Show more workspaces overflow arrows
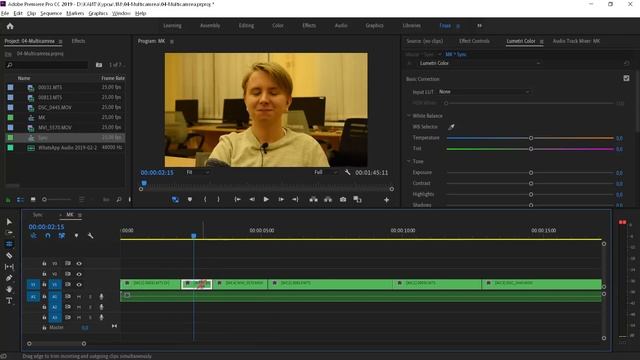 pos(479,26)
